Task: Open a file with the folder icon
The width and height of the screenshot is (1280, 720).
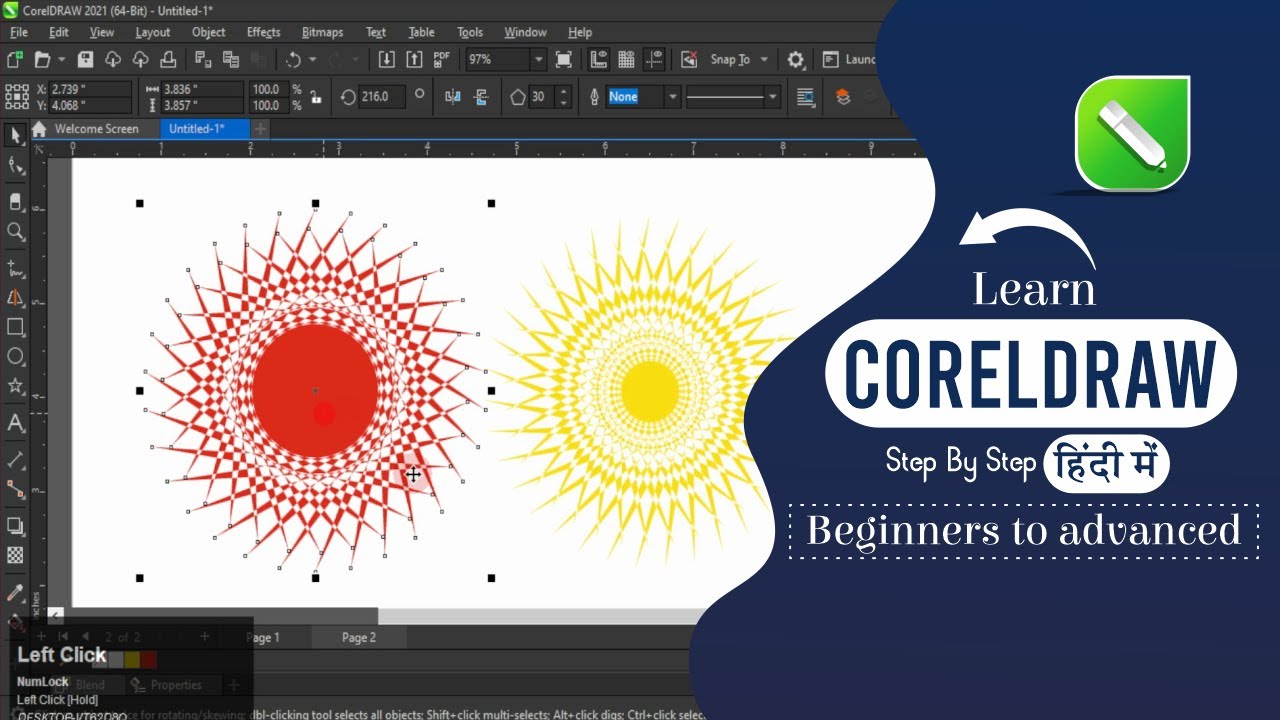Action: click(42, 60)
